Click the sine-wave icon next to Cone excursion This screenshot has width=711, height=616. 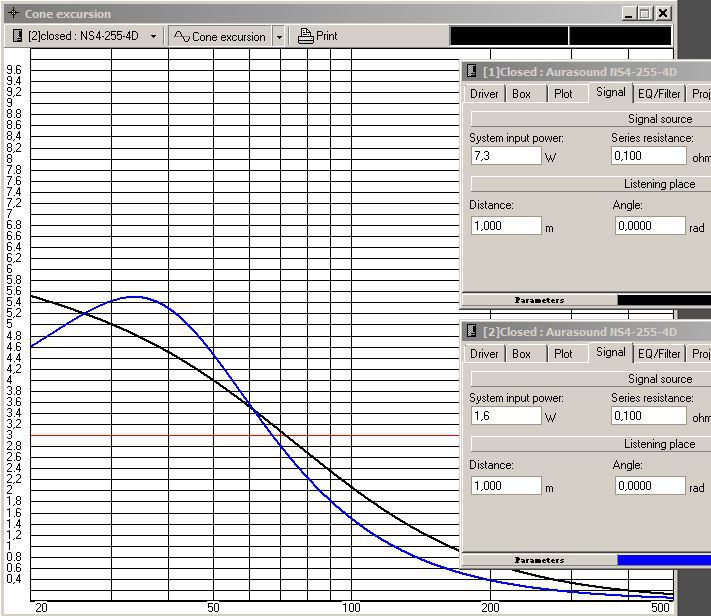[x=181, y=36]
